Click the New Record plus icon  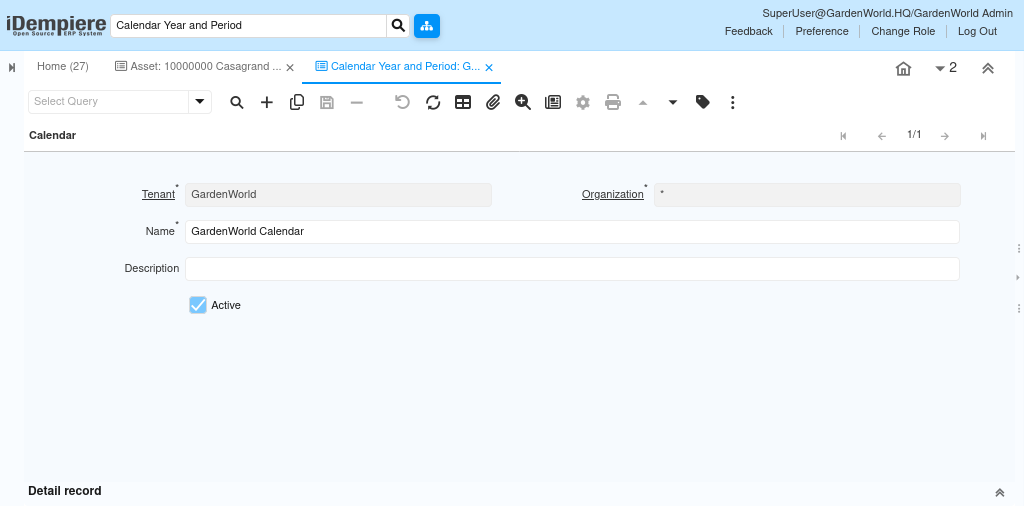267,102
